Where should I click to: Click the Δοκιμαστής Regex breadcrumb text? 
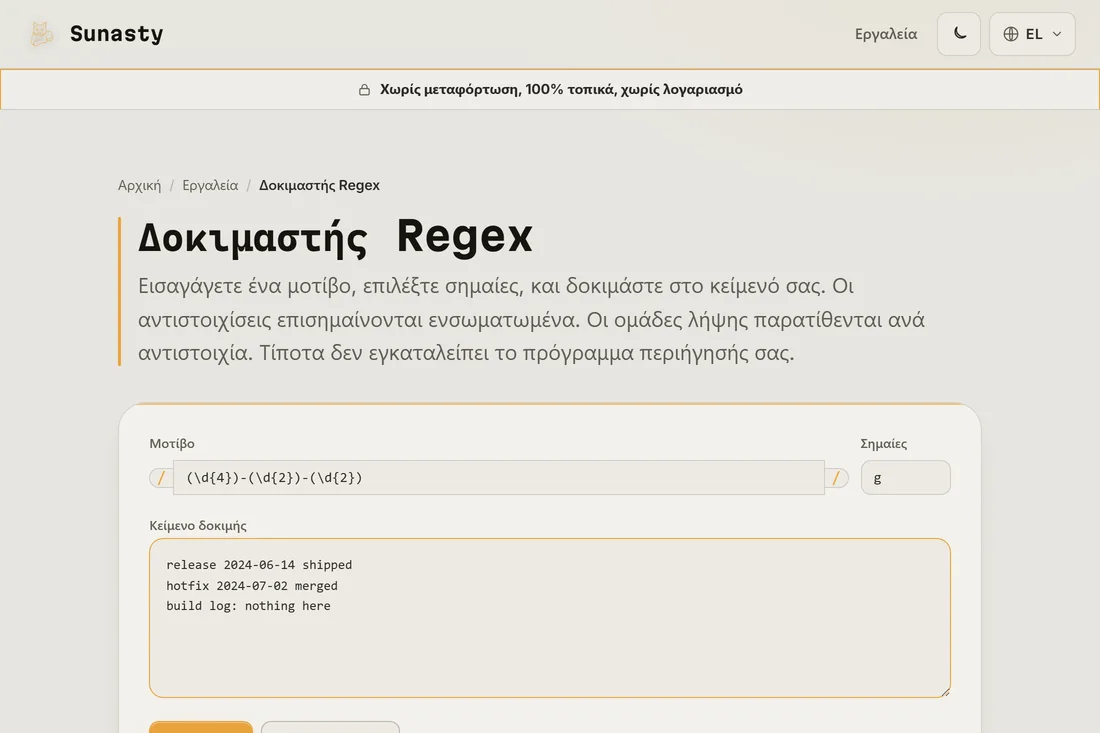click(319, 185)
